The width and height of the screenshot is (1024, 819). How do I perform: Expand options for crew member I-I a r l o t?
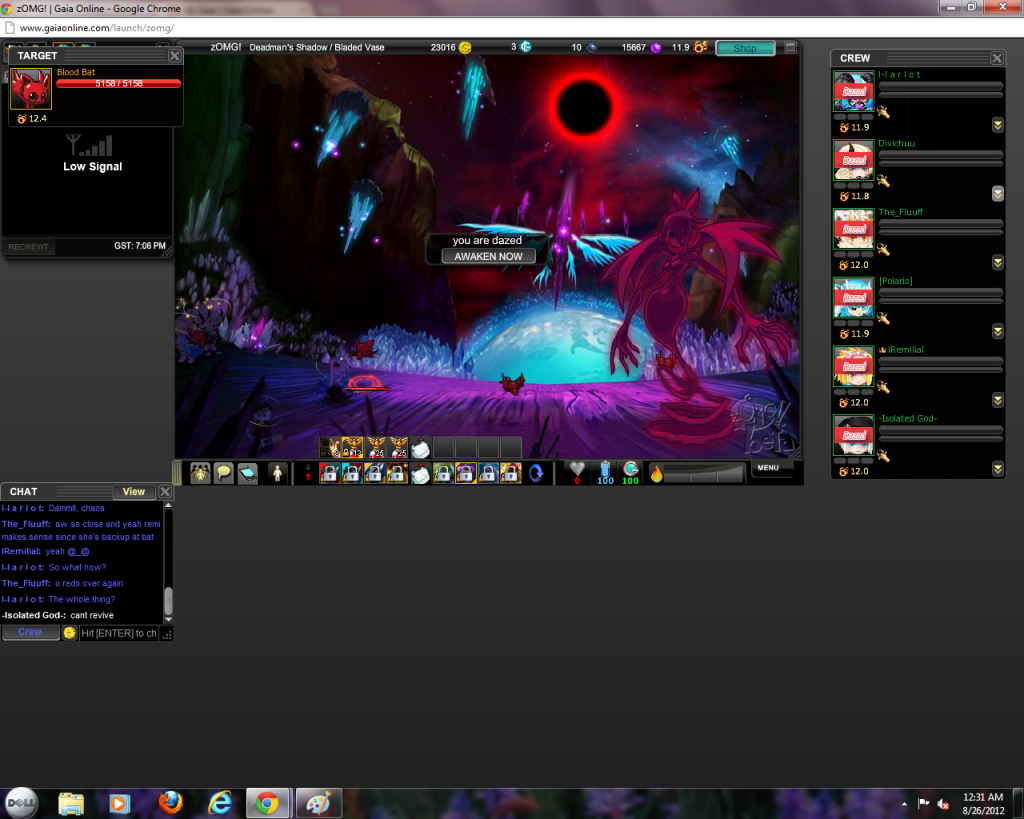point(997,125)
